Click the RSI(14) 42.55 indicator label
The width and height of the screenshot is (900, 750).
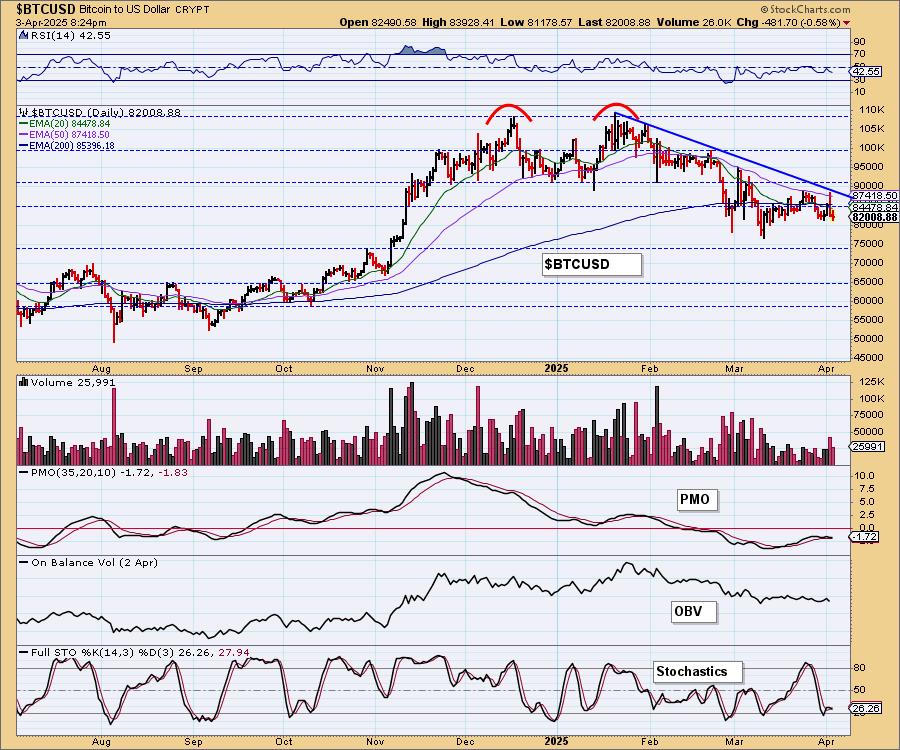coord(70,35)
